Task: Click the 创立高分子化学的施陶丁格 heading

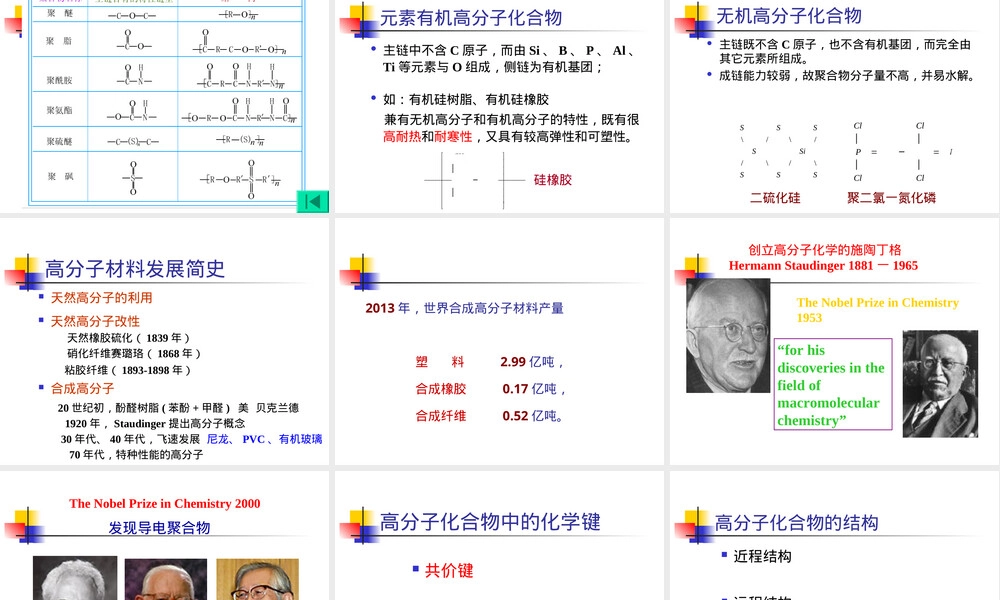Action: (824, 250)
